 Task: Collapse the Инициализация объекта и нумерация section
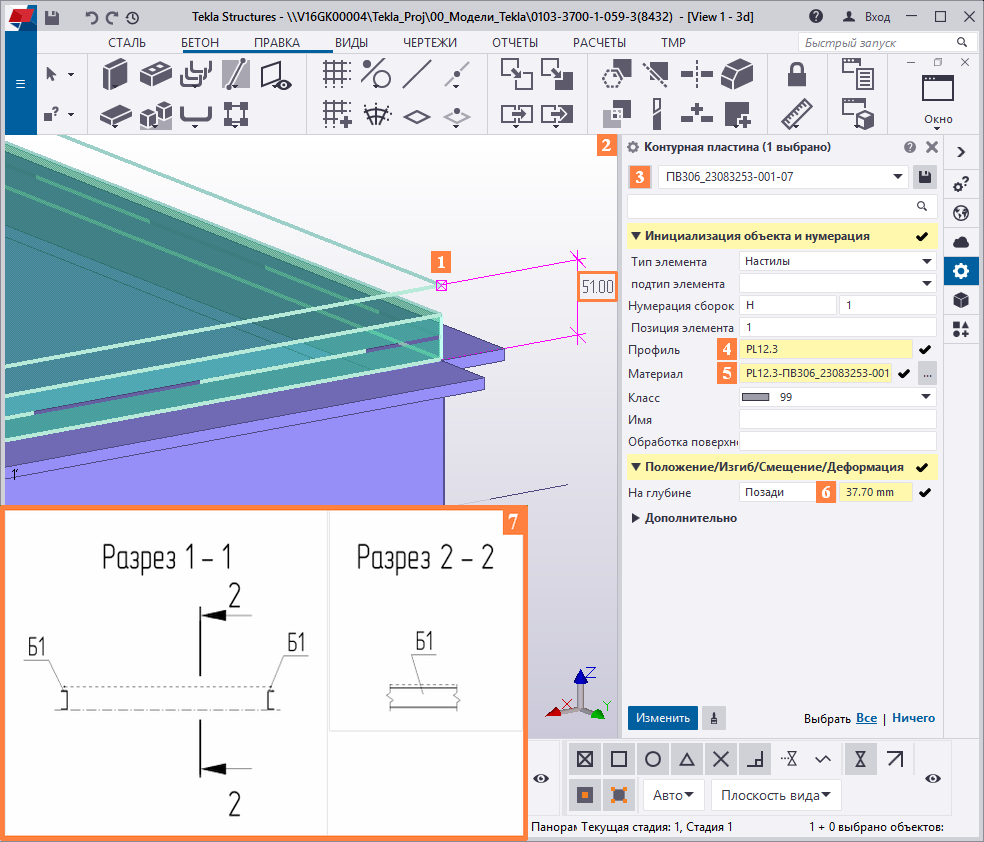pos(635,237)
